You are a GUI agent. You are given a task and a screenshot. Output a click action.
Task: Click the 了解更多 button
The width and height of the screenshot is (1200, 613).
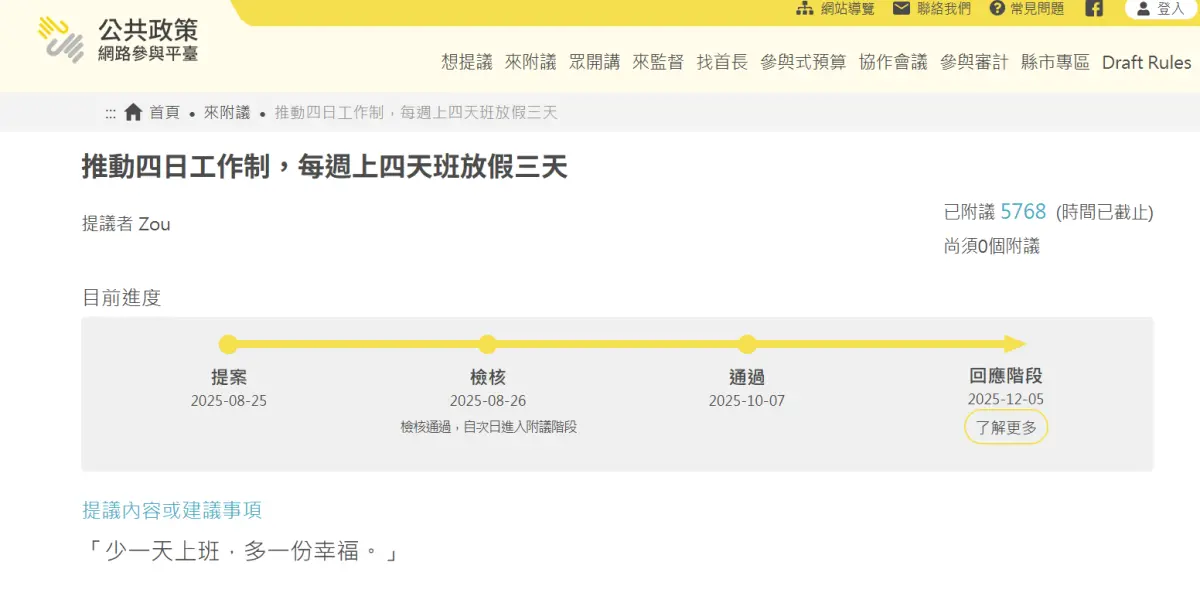pyautogui.click(x=1006, y=428)
